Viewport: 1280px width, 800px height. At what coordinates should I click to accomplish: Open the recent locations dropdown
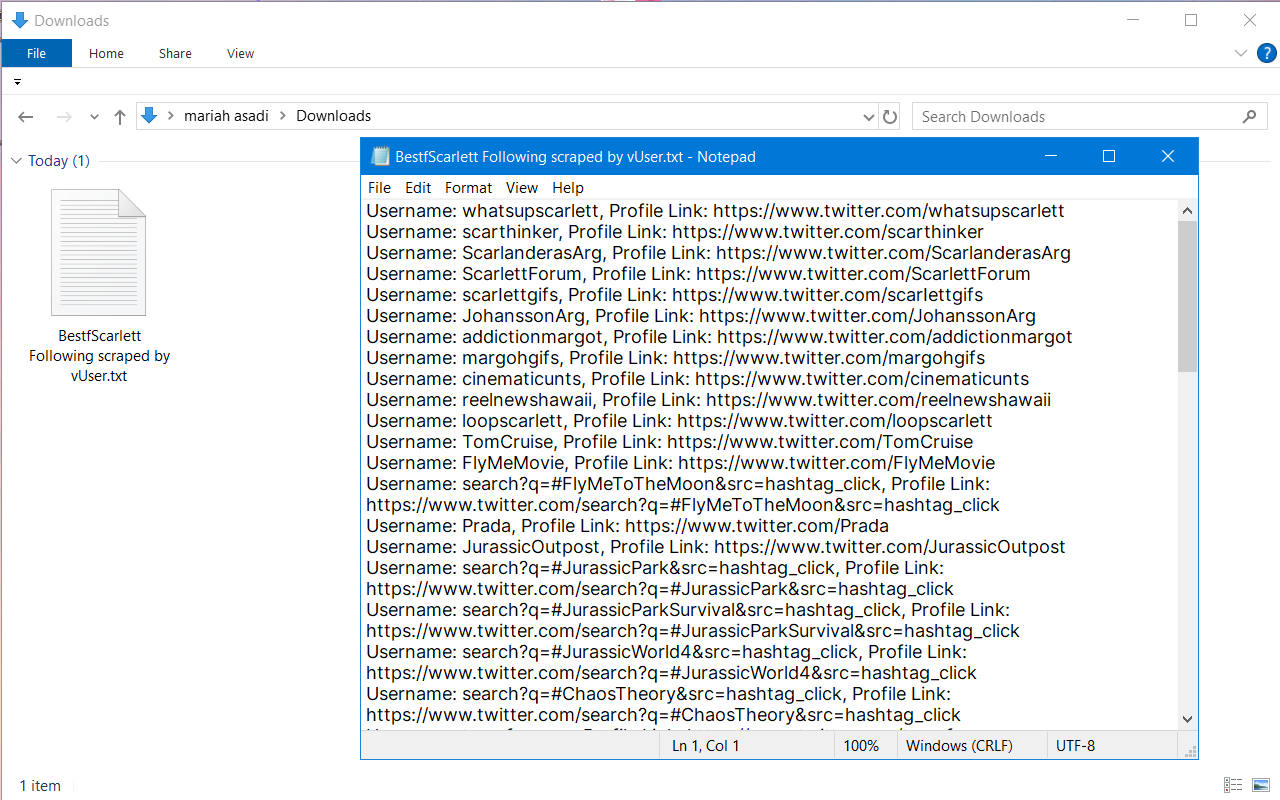pyautogui.click(x=94, y=117)
